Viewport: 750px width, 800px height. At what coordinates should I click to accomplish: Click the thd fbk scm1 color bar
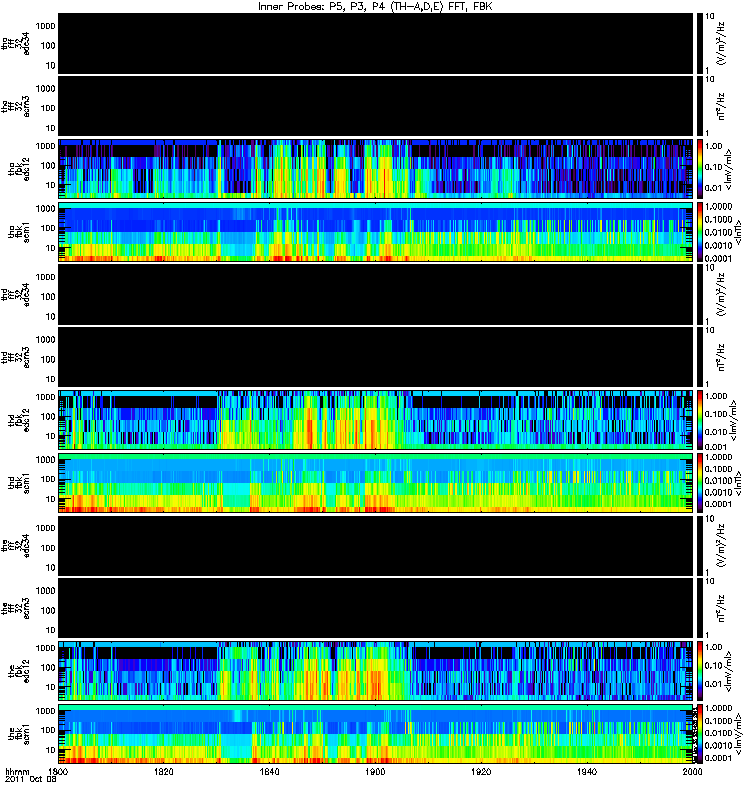click(x=699, y=483)
